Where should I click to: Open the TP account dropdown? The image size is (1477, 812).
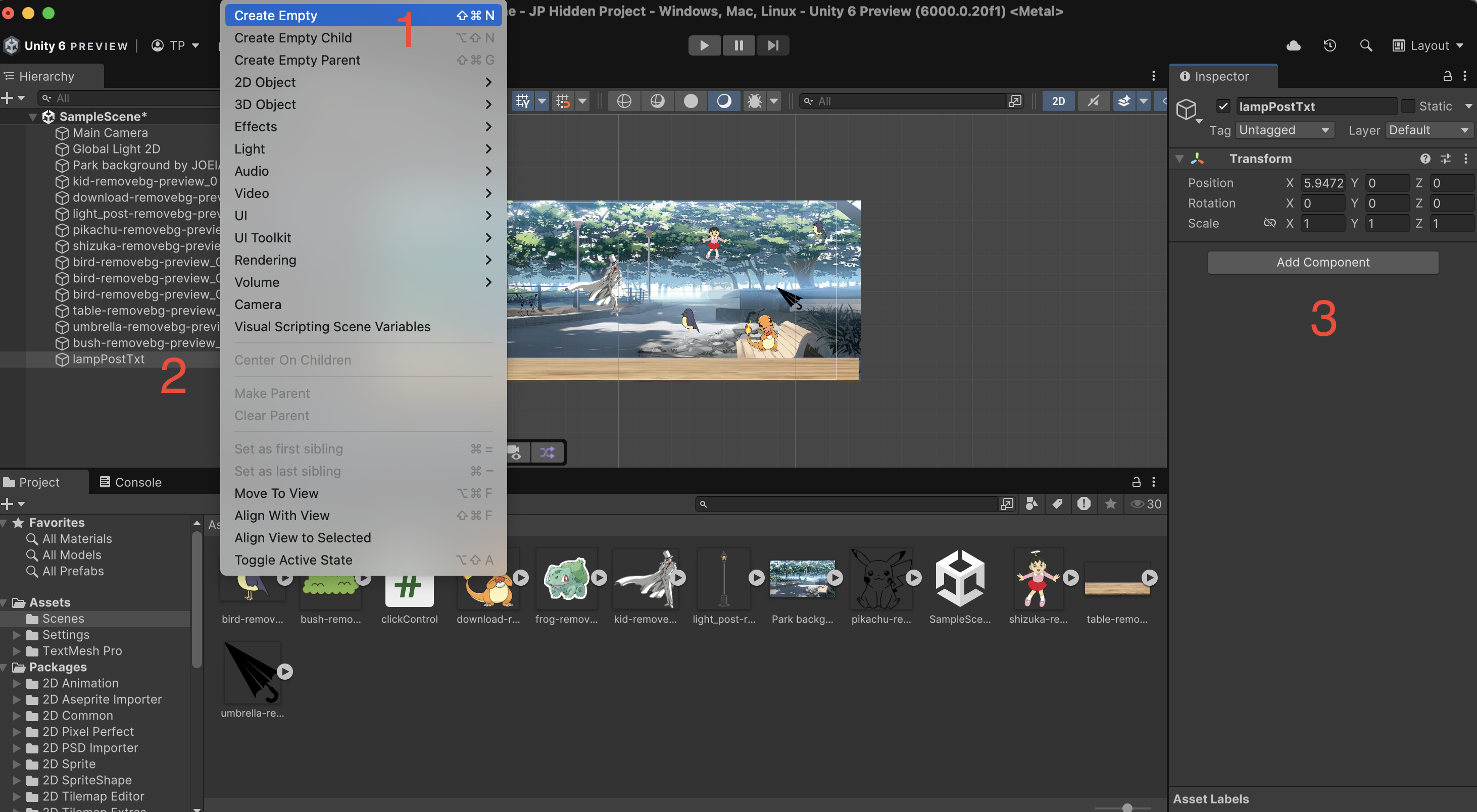175,45
